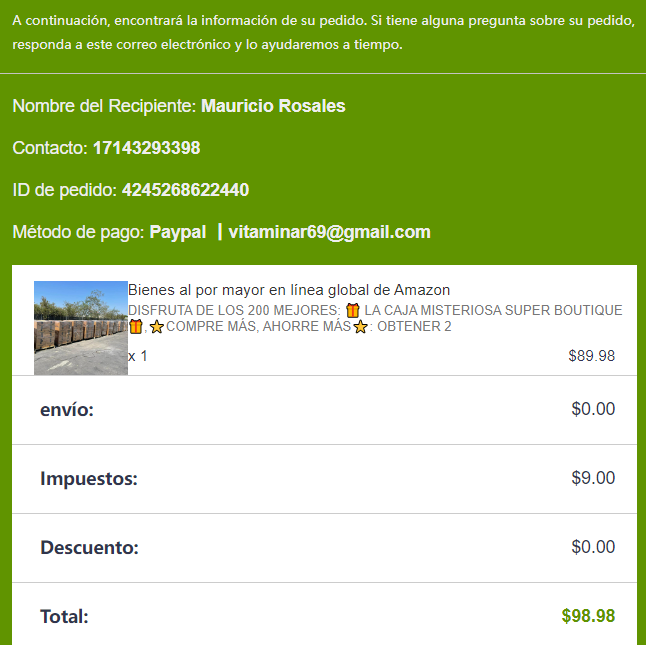Click the green total amount $98.98

[x=588, y=616]
